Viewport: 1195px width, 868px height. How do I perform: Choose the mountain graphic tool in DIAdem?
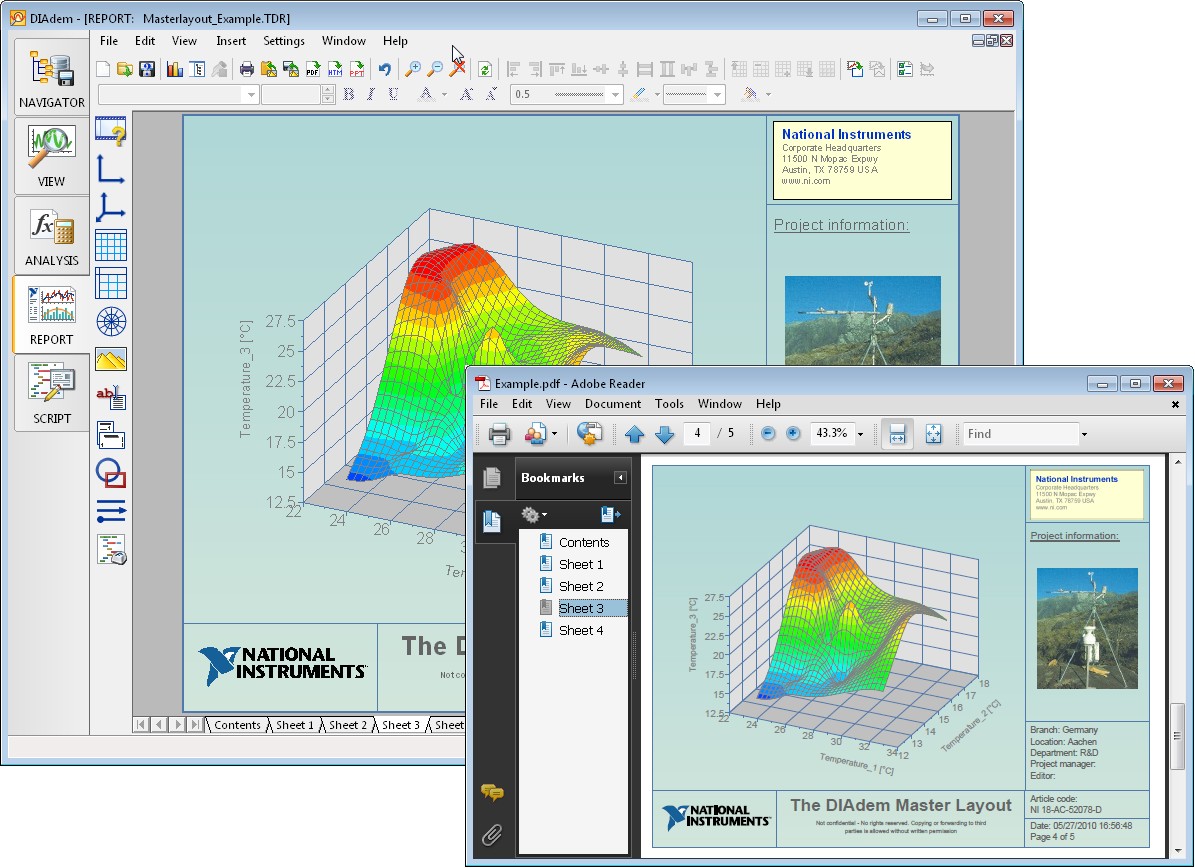tap(111, 359)
